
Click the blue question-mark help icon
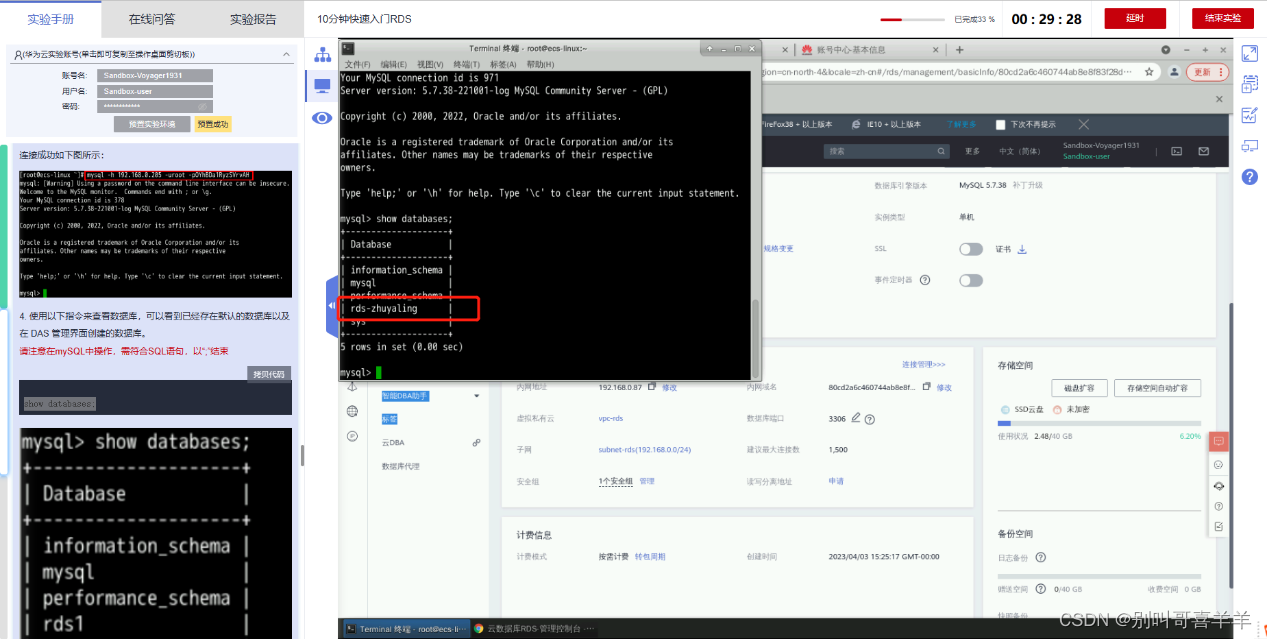click(x=1249, y=177)
